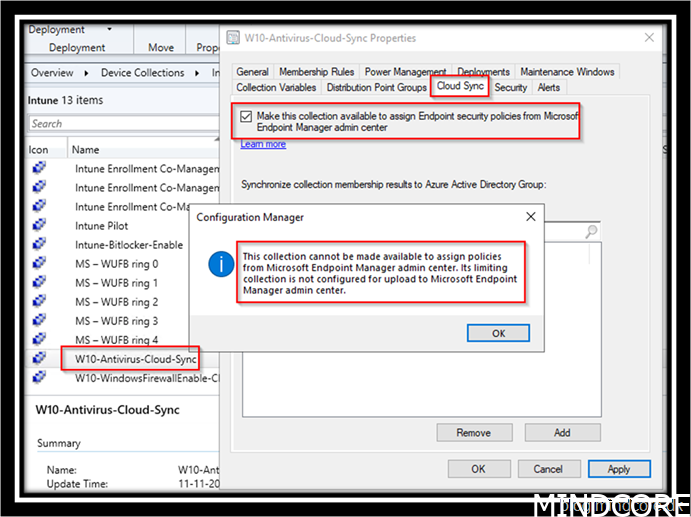Screen dimensions: 691x517
Task: Open the Security tab
Action: (510, 88)
